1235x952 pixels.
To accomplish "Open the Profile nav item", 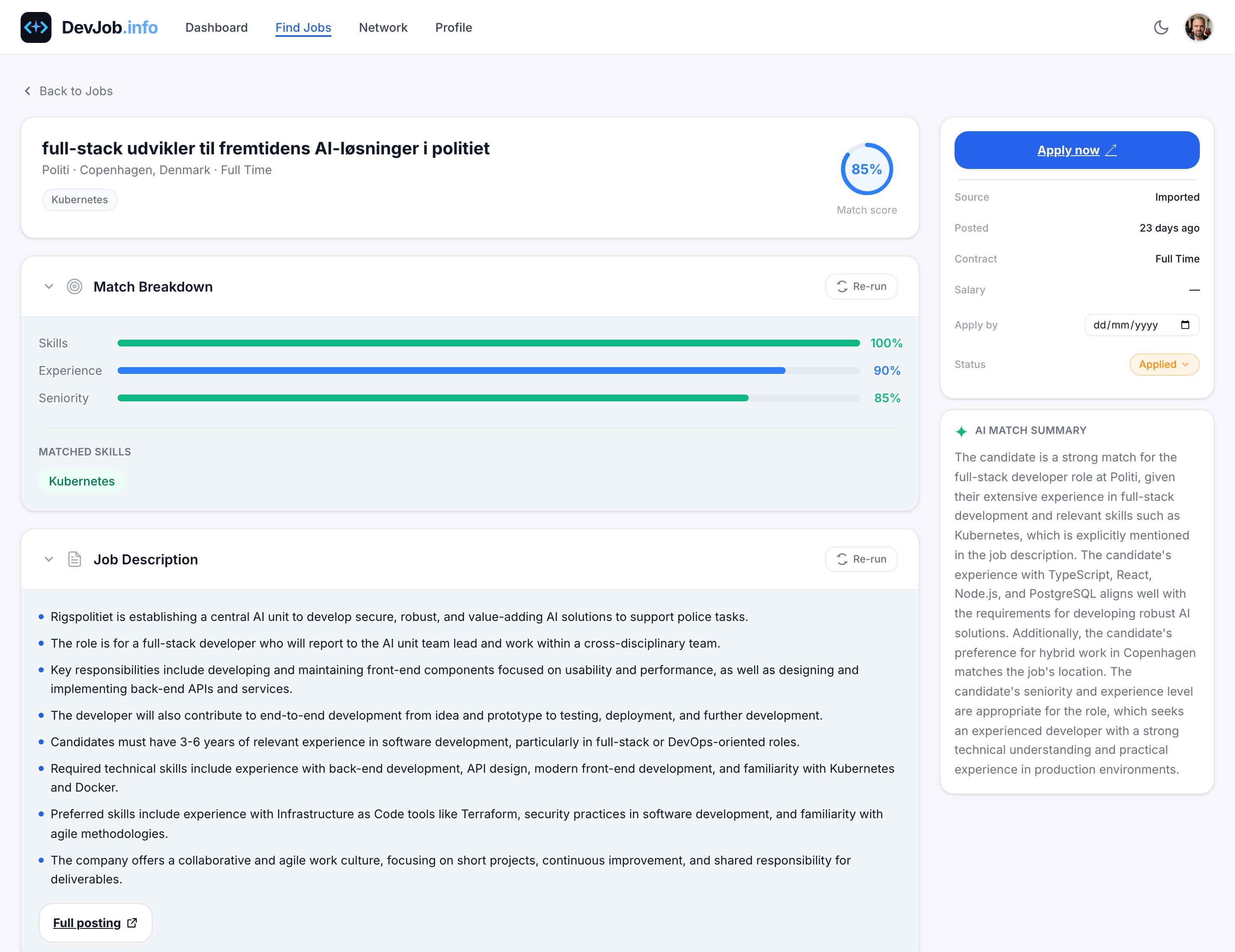I will [x=454, y=27].
